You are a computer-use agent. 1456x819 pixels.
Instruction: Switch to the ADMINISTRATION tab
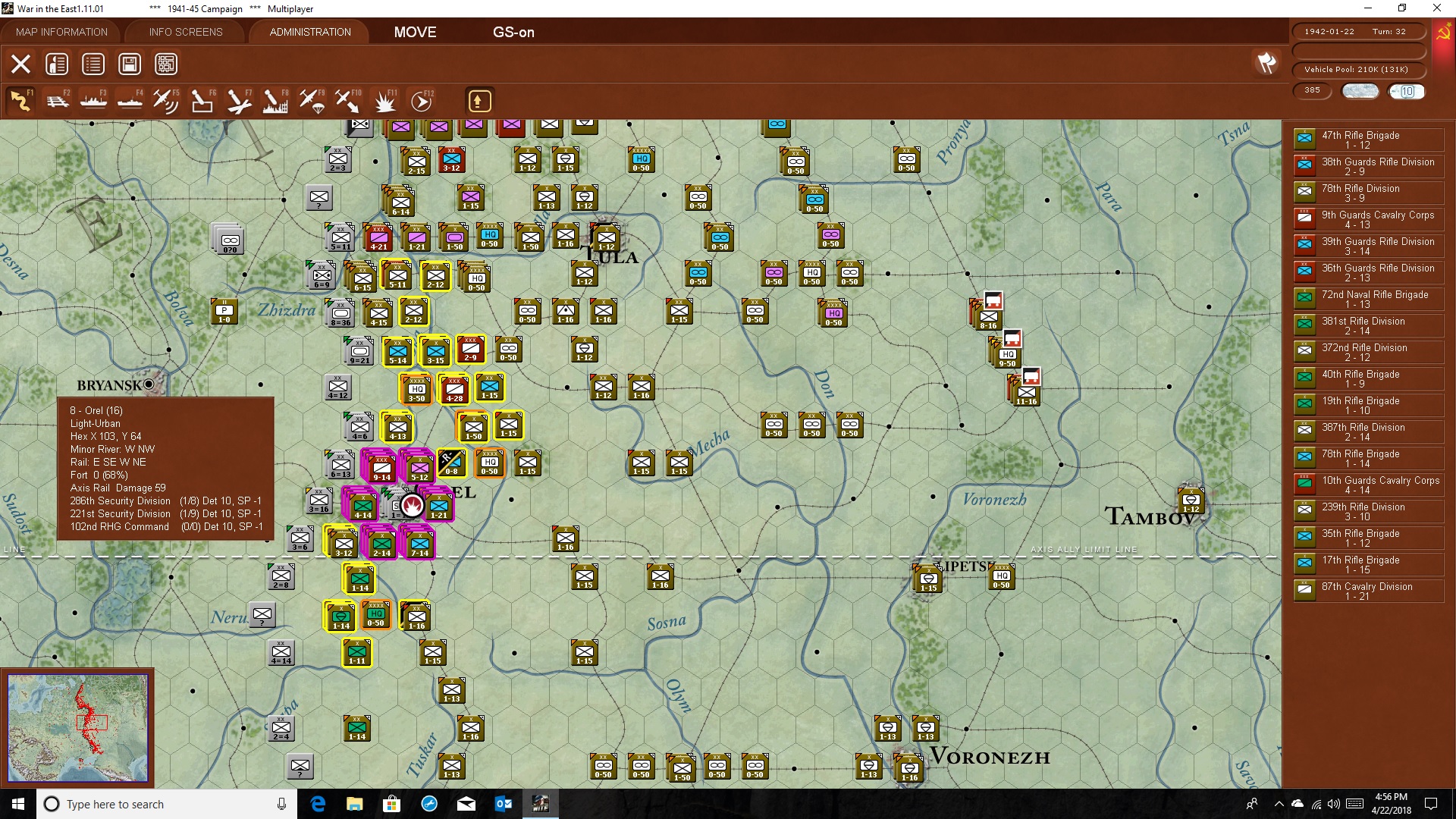coord(310,32)
